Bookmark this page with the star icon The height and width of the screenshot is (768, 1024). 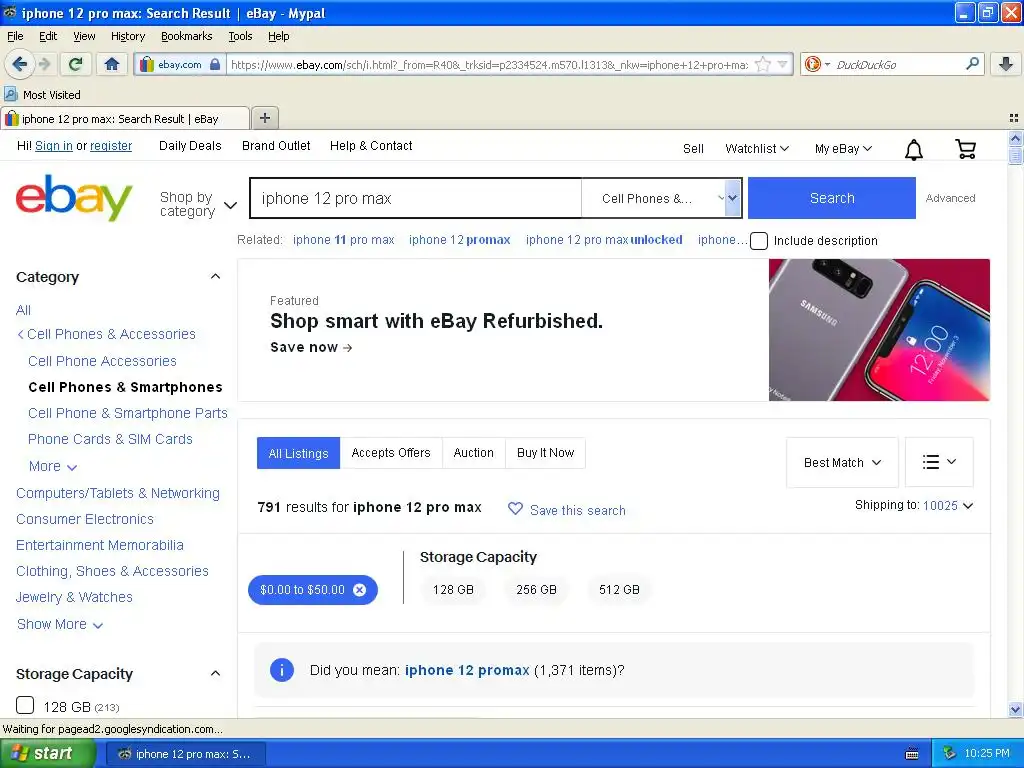click(762, 64)
